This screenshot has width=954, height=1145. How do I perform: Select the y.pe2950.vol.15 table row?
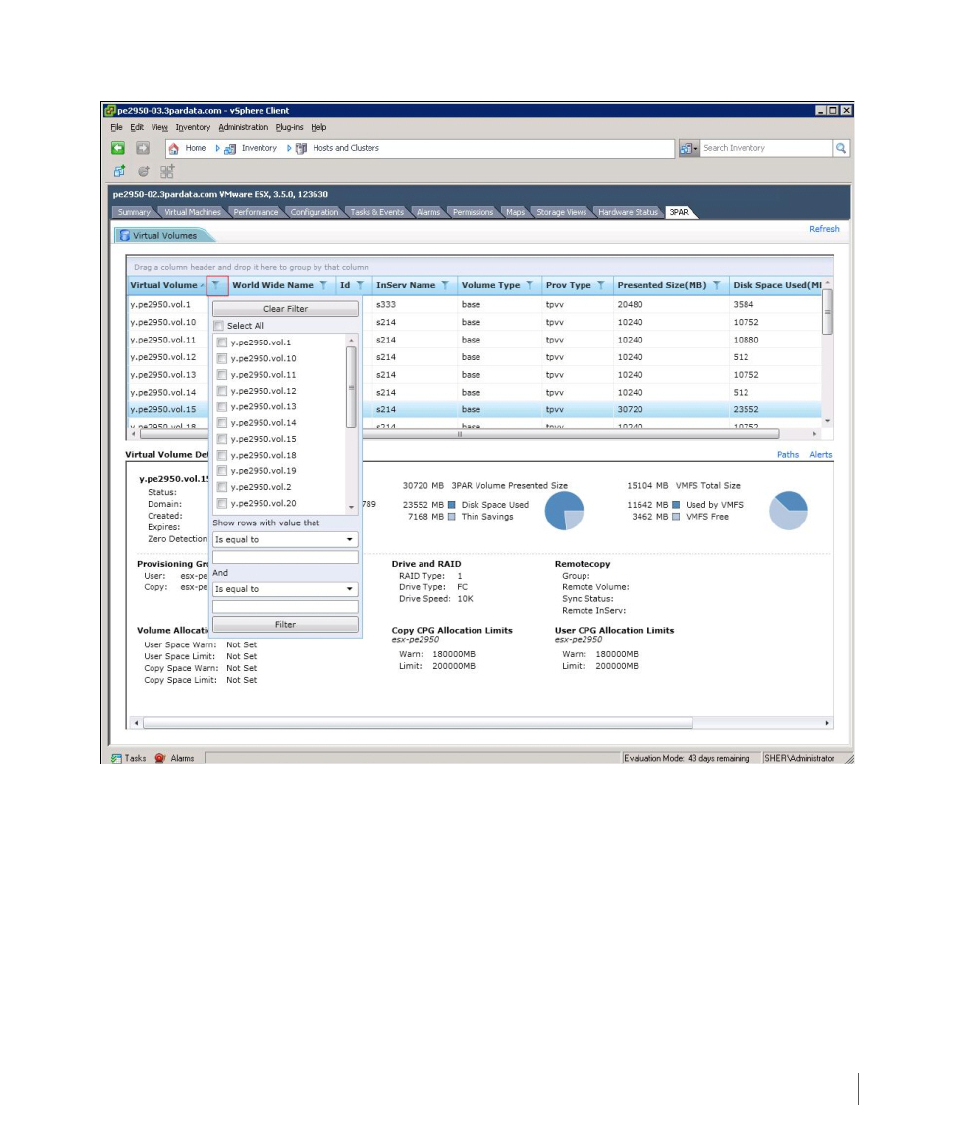pos(475,410)
